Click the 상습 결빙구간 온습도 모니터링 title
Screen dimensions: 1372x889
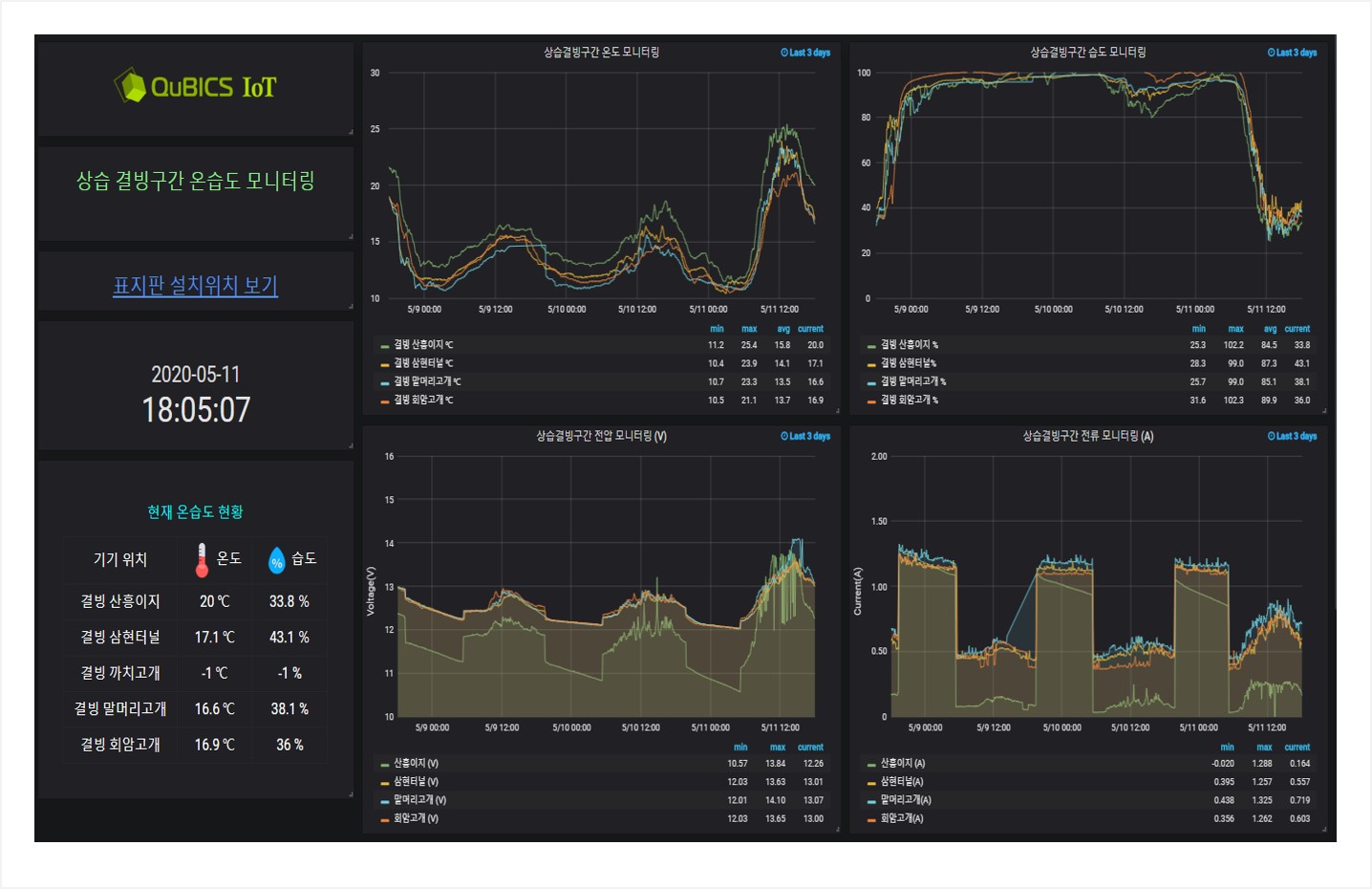pyautogui.click(x=195, y=181)
